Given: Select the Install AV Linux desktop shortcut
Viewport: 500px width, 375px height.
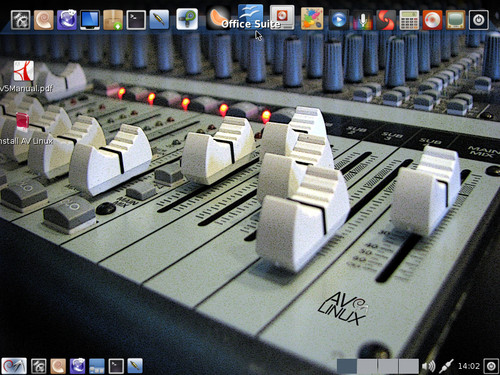Looking at the screenshot, I should coord(25,129).
